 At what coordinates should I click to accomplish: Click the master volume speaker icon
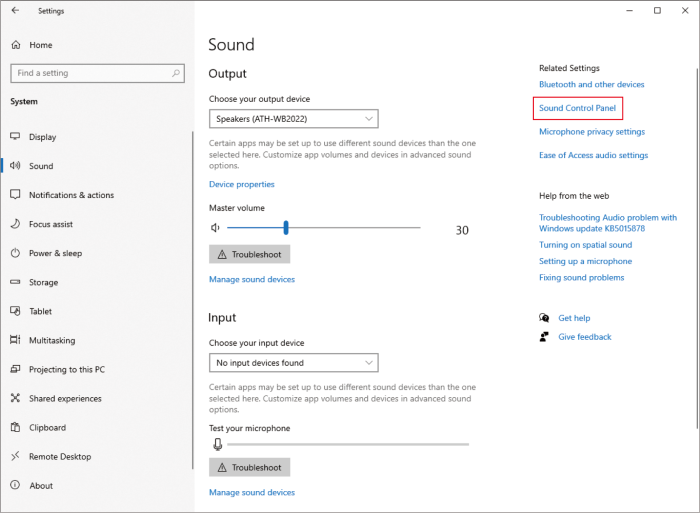(x=215, y=228)
